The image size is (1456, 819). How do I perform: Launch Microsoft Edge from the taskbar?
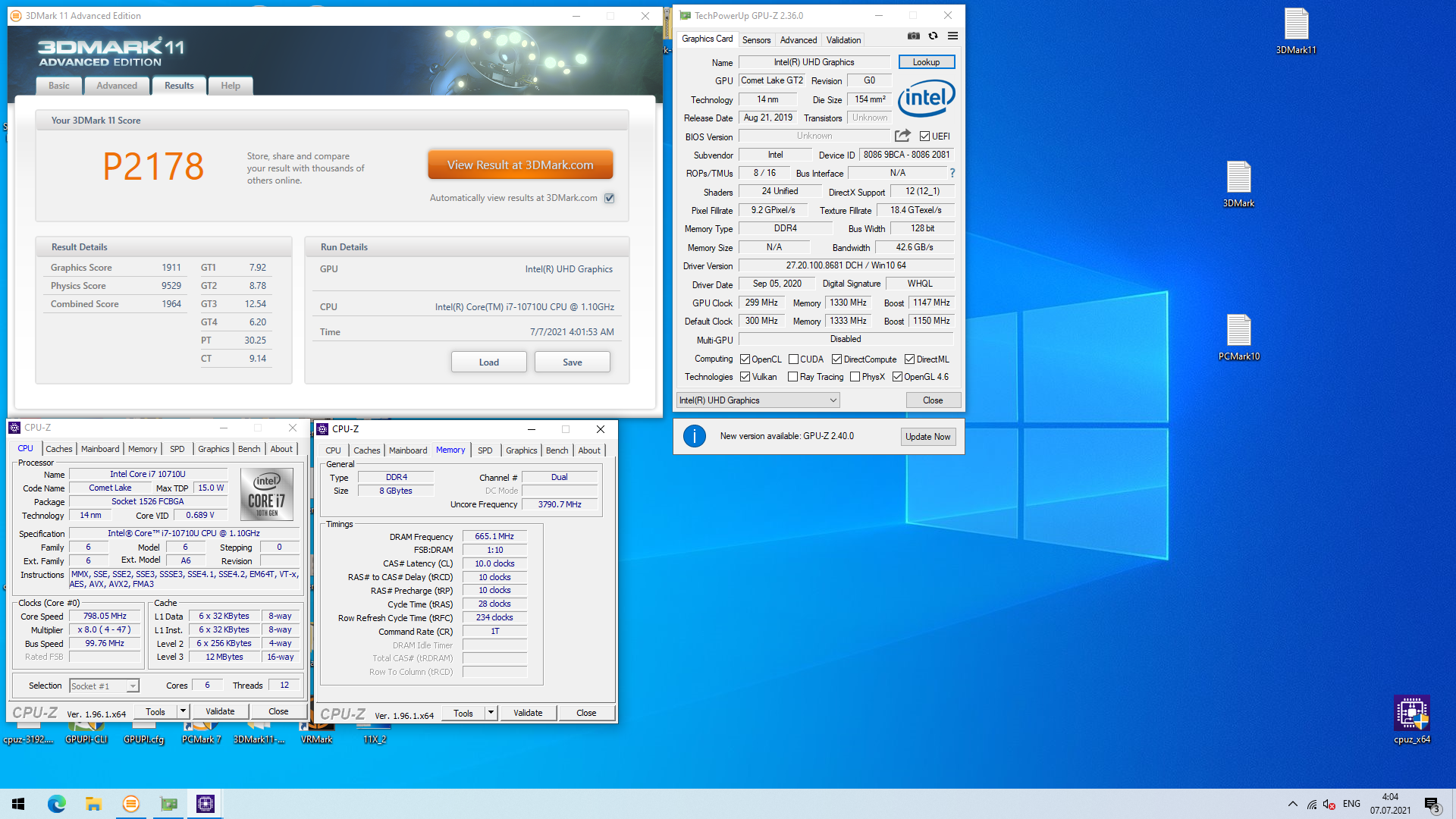point(57,804)
